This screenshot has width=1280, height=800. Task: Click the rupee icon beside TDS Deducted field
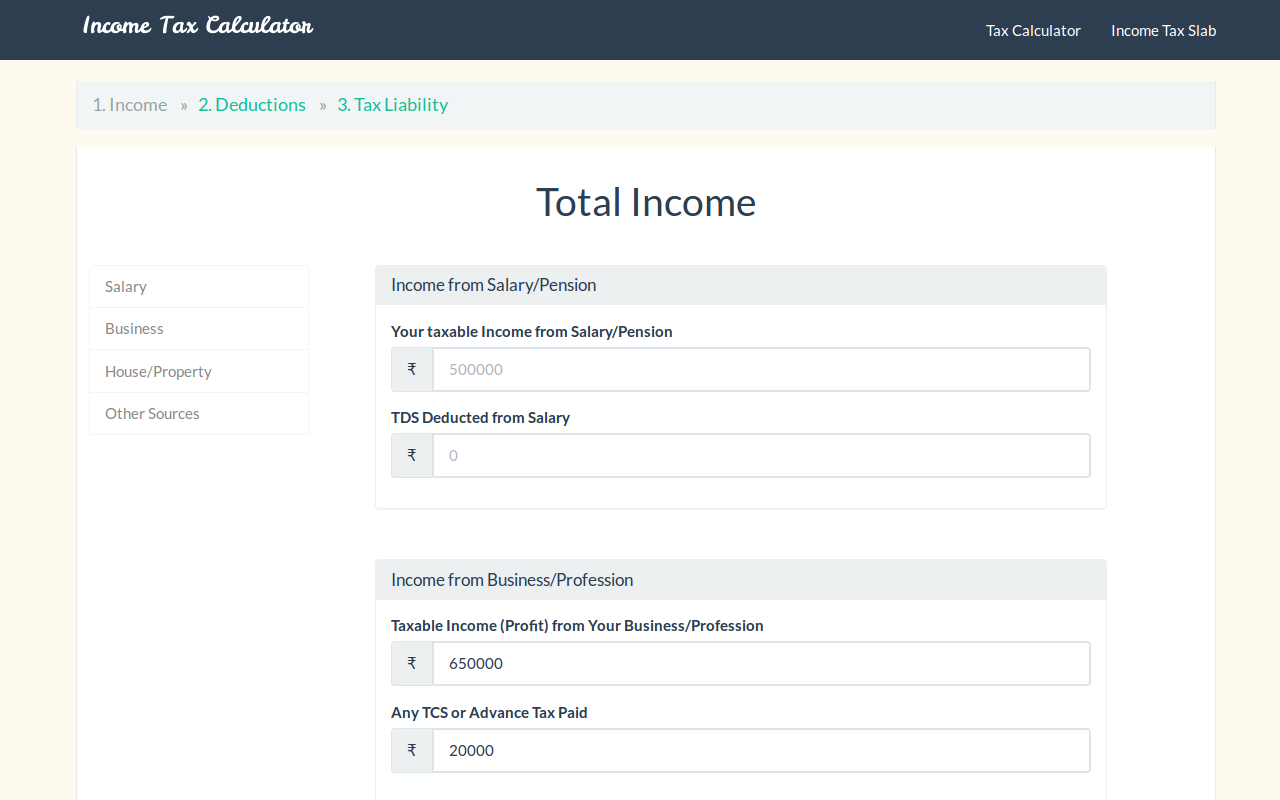[412, 455]
